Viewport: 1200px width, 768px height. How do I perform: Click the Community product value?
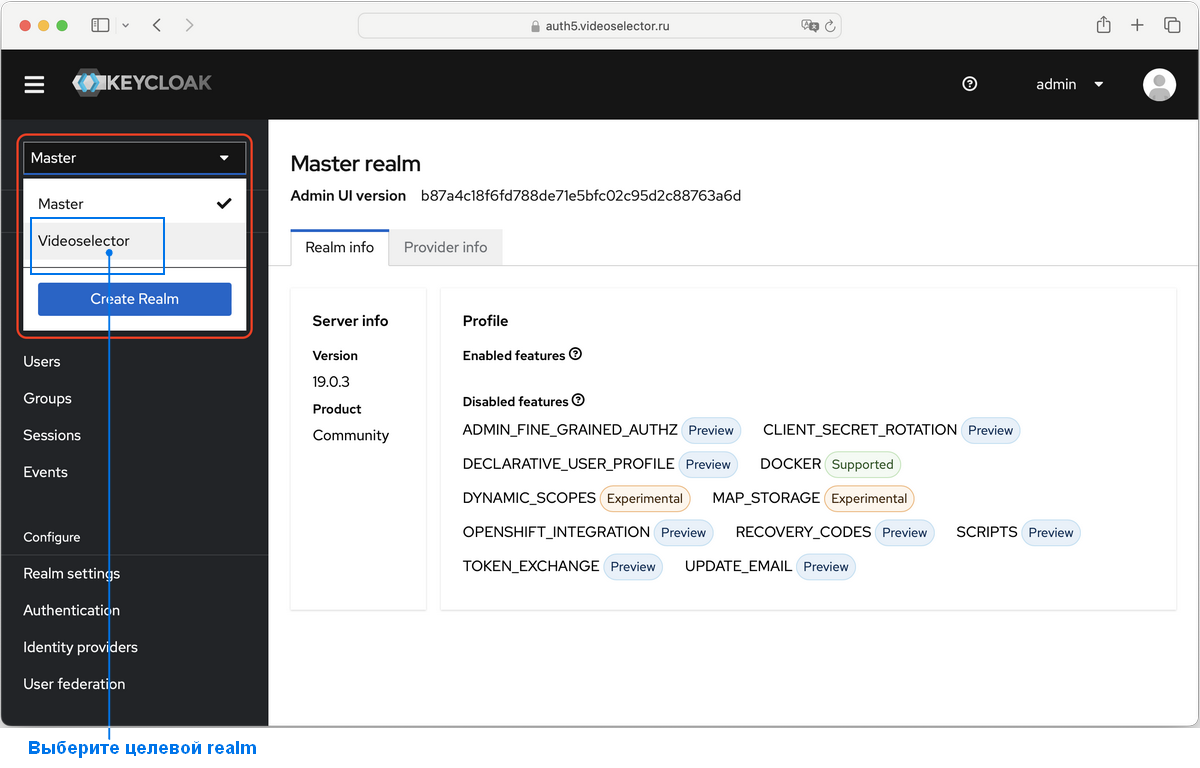351,435
